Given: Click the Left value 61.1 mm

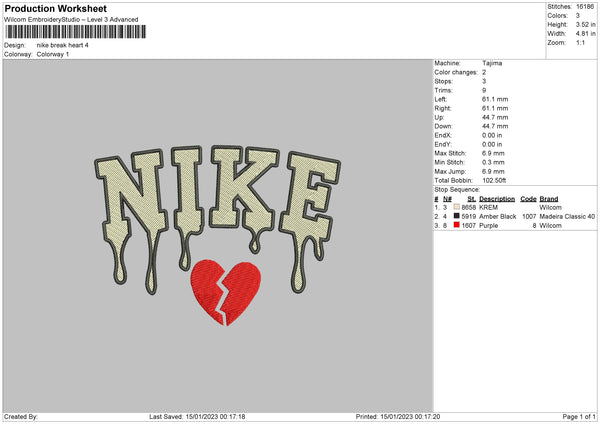Looking at the screenshot, I should point(495,99).
